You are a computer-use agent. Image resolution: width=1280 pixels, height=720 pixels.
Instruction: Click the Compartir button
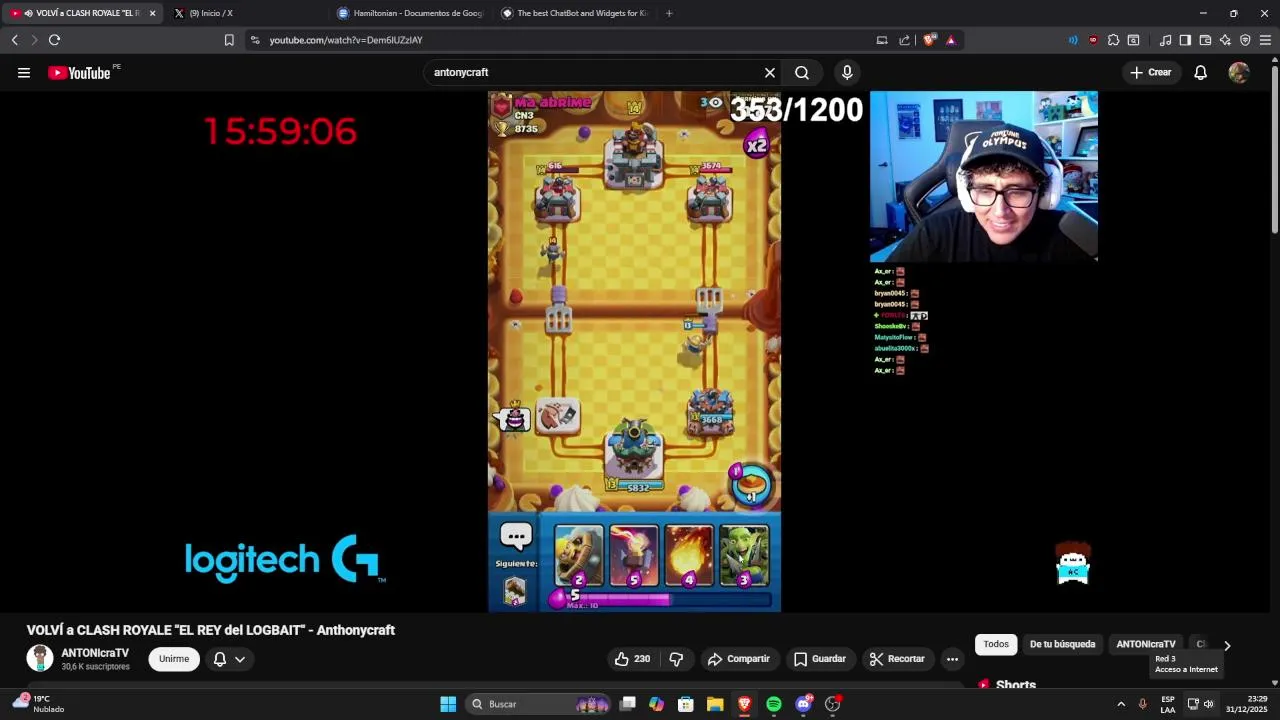coord(738,659)
